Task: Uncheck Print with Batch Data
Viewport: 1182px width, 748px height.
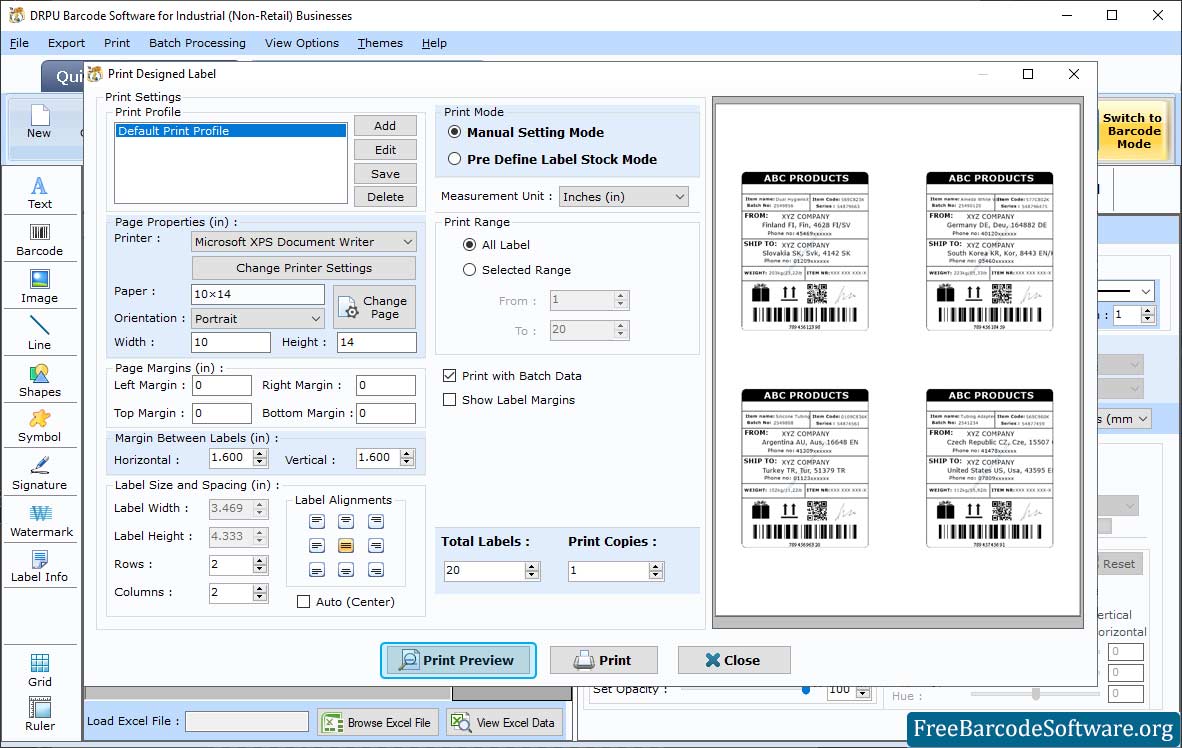Action: (449, 376)
